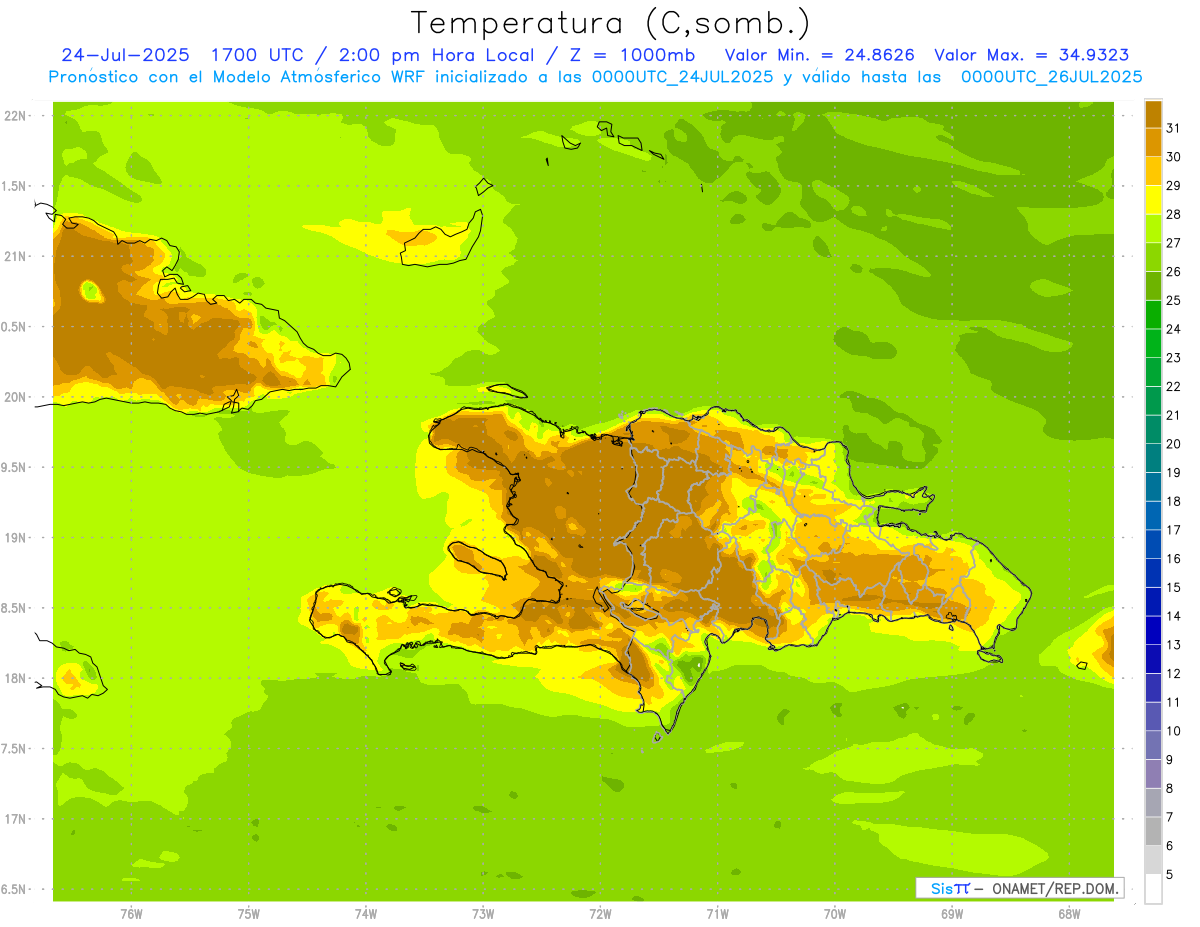The width and height of the screenshot is (1200, 927).
Task: Click the "18N" latitude label
Action: pyautogui.click(x=16, y=679)
